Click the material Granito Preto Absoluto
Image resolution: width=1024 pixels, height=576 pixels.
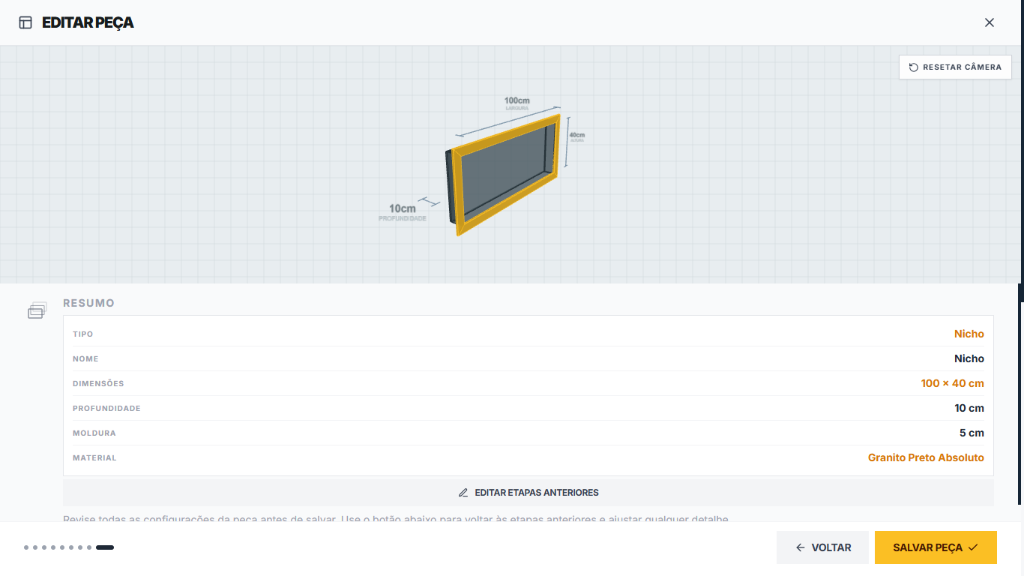coord(925,458)
